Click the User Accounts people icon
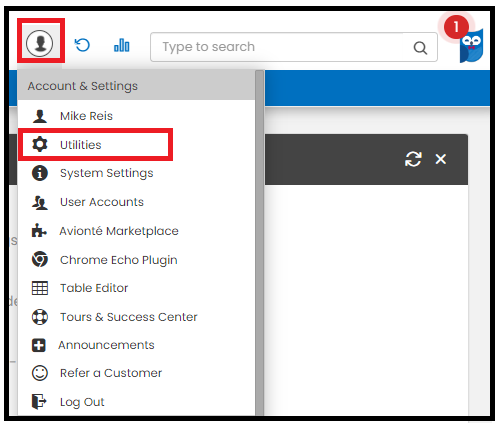501x423 pixels. (40, 202)
